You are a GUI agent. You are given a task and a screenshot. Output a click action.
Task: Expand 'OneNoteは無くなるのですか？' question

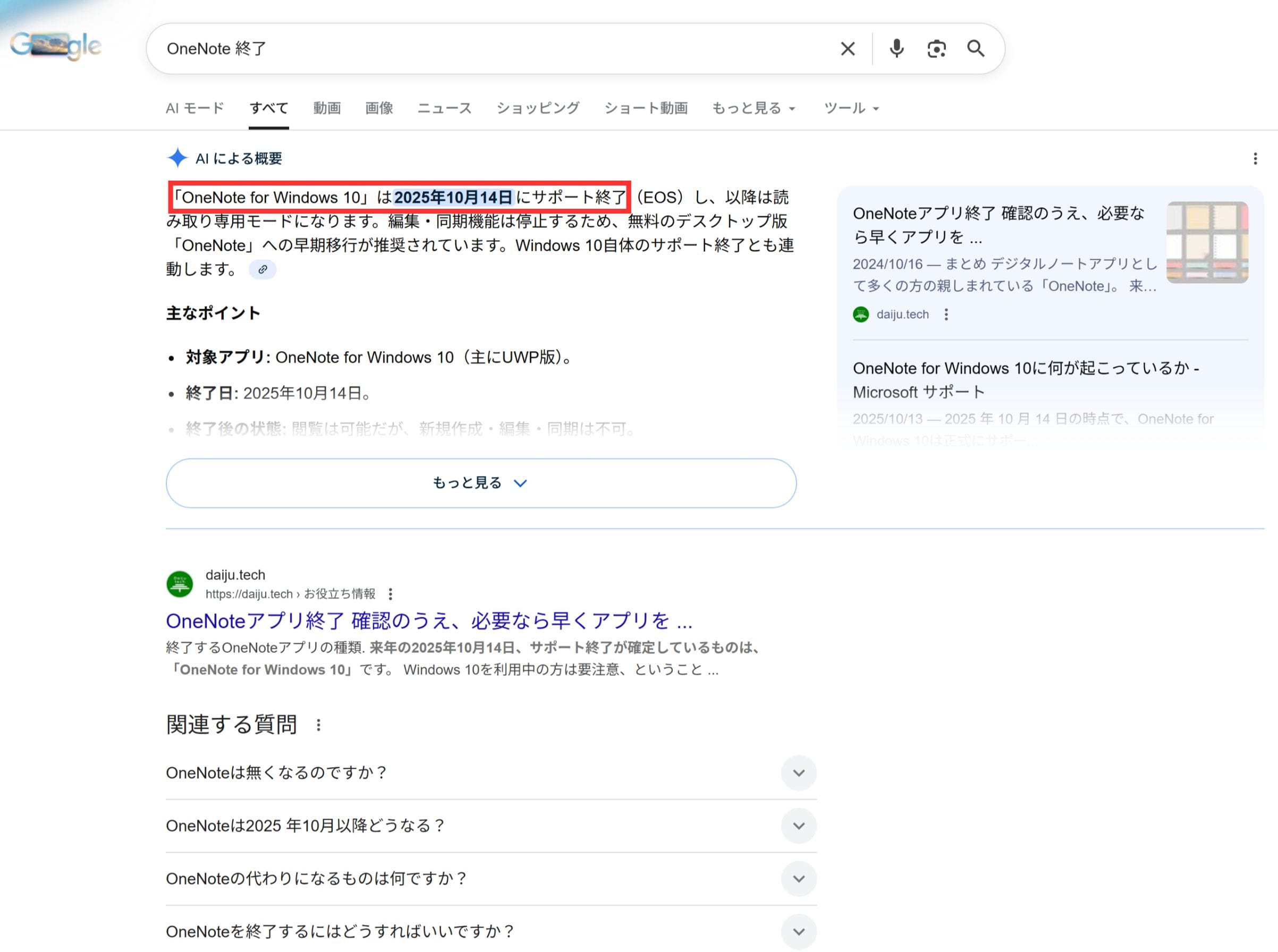799,773
